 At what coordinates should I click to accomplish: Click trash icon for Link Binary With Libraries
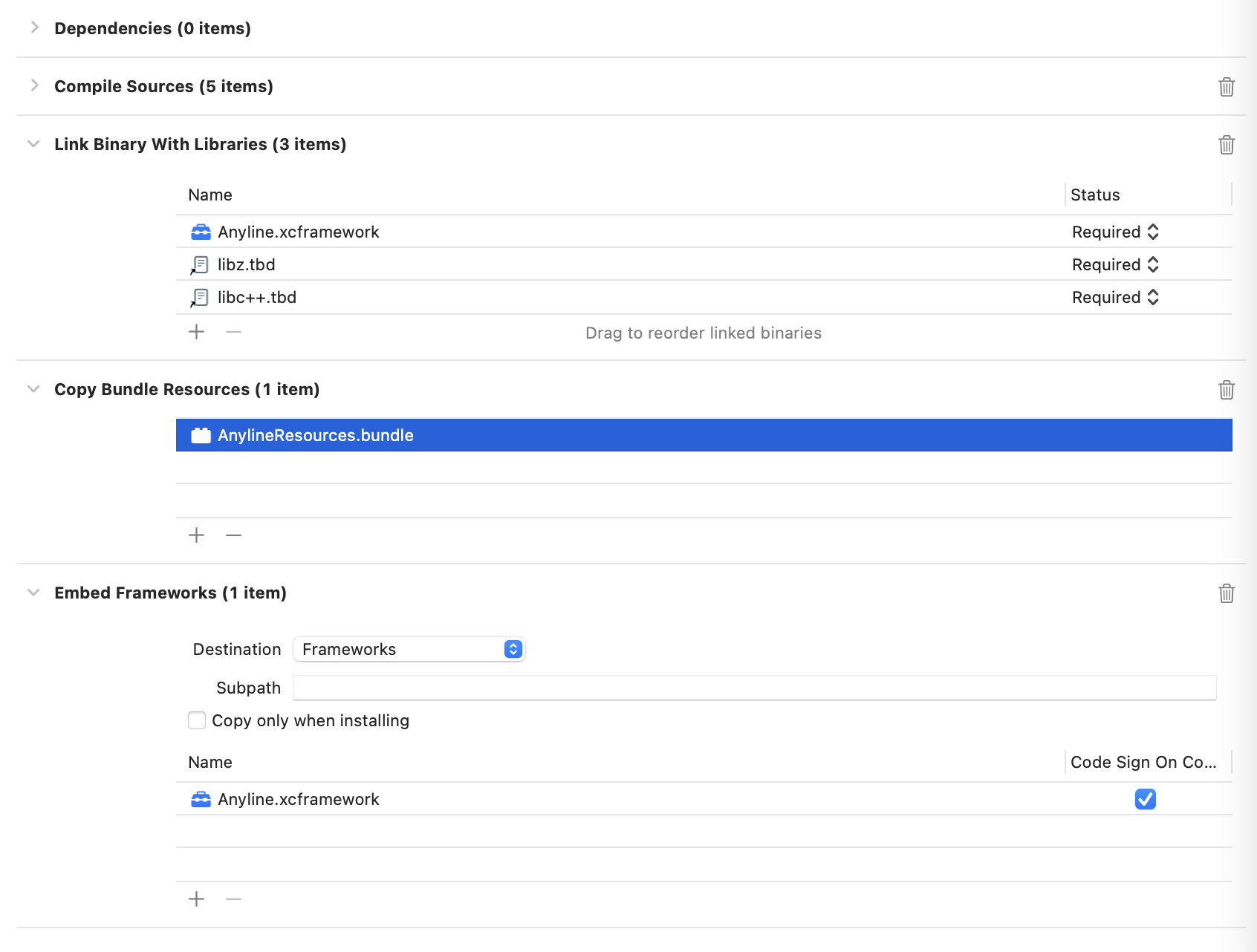[x=1227, y=144]
